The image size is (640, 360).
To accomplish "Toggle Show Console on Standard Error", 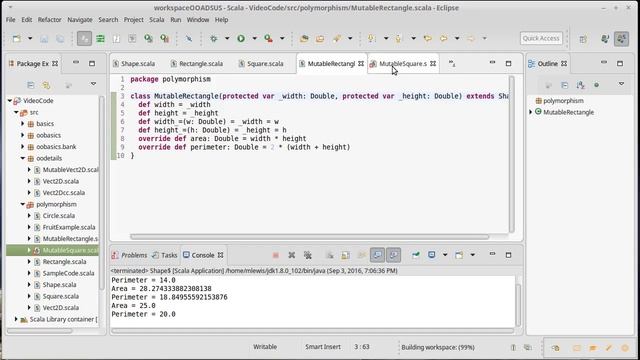I will pyautogui.click(x=393, y=255).
